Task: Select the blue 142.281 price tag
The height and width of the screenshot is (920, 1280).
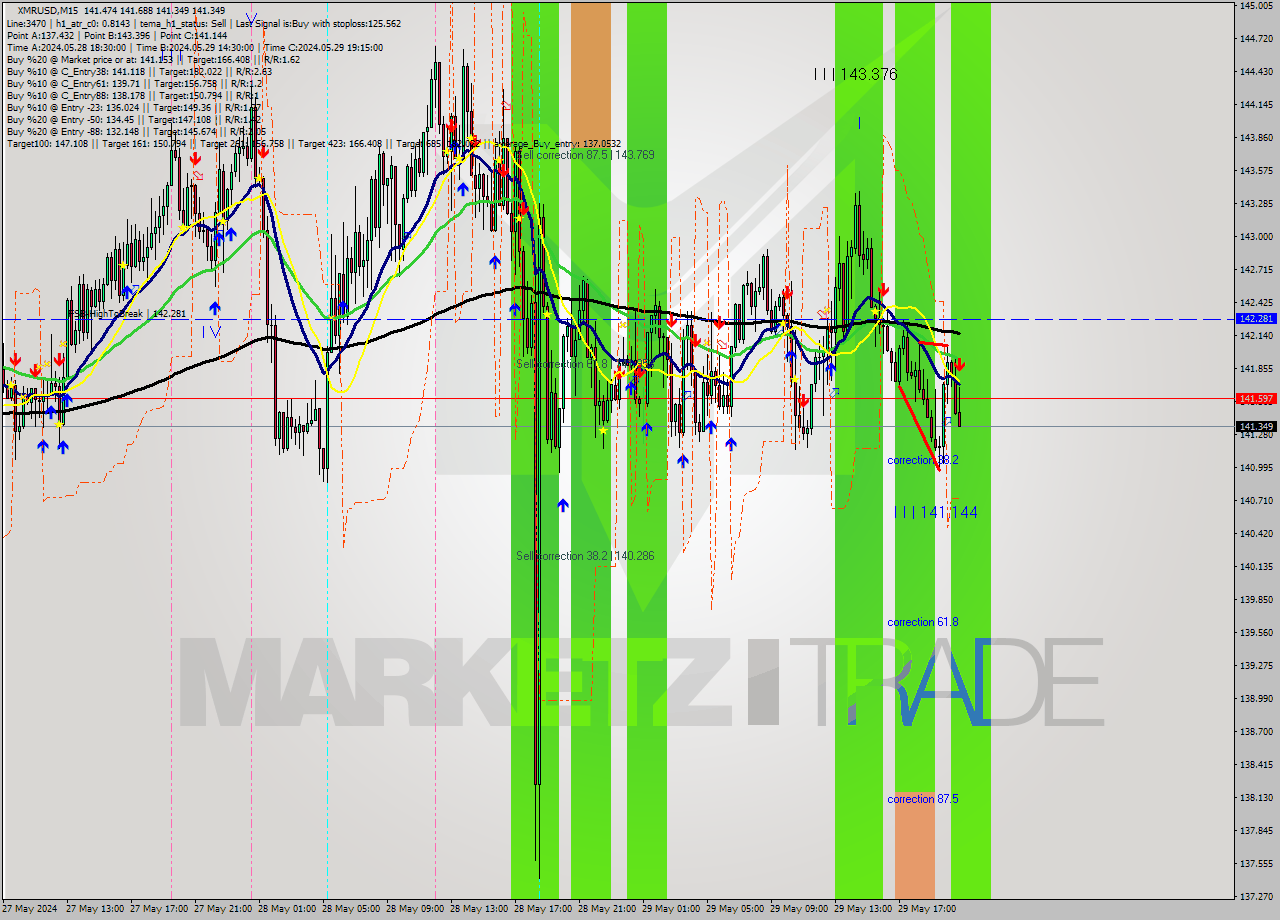Action: coord(1256,318)
